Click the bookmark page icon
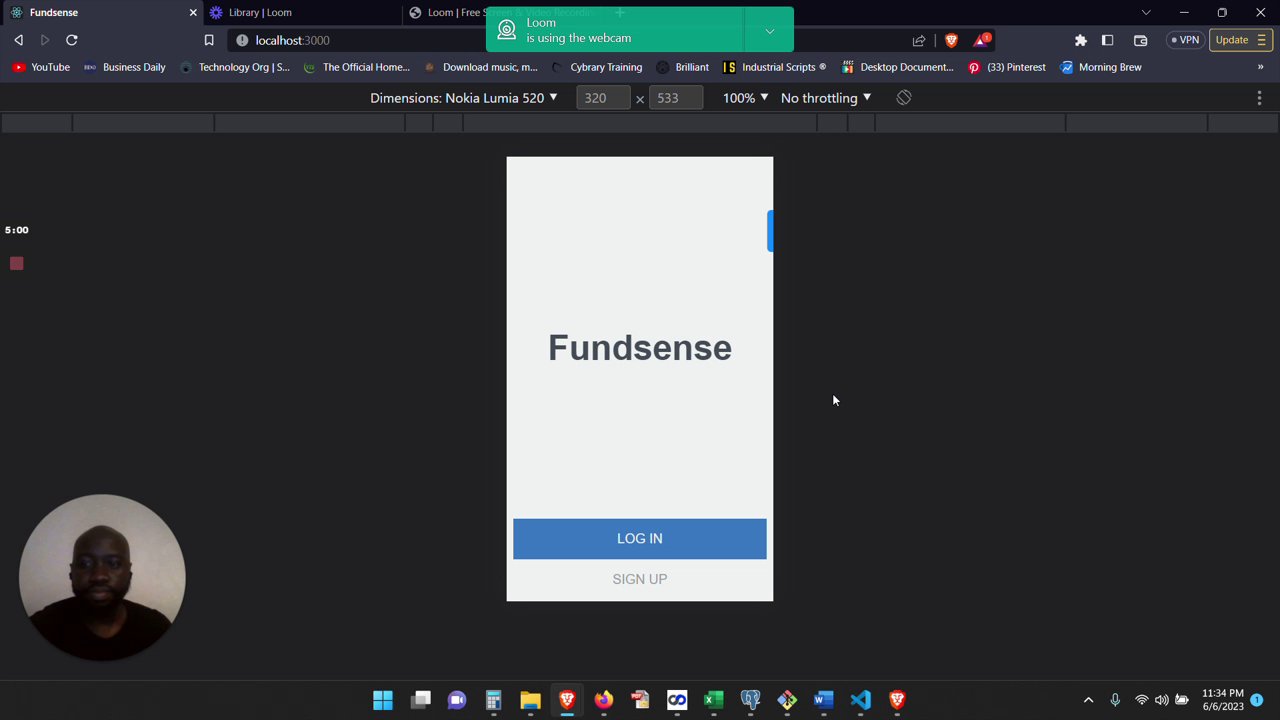 pos(209,40)
